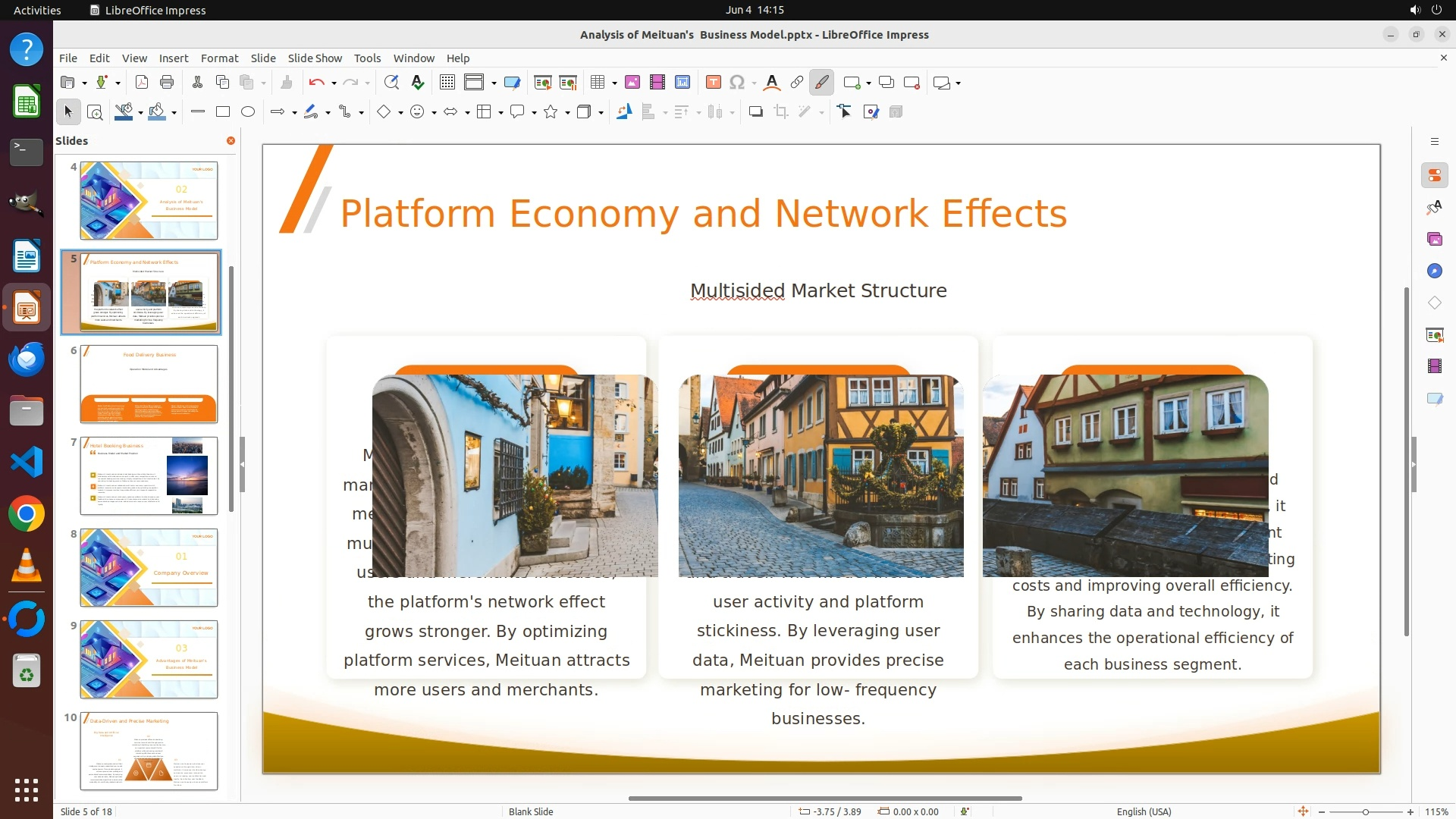
Task: Open the sidebar Properties deck
Action: [x=1434, y=176]
